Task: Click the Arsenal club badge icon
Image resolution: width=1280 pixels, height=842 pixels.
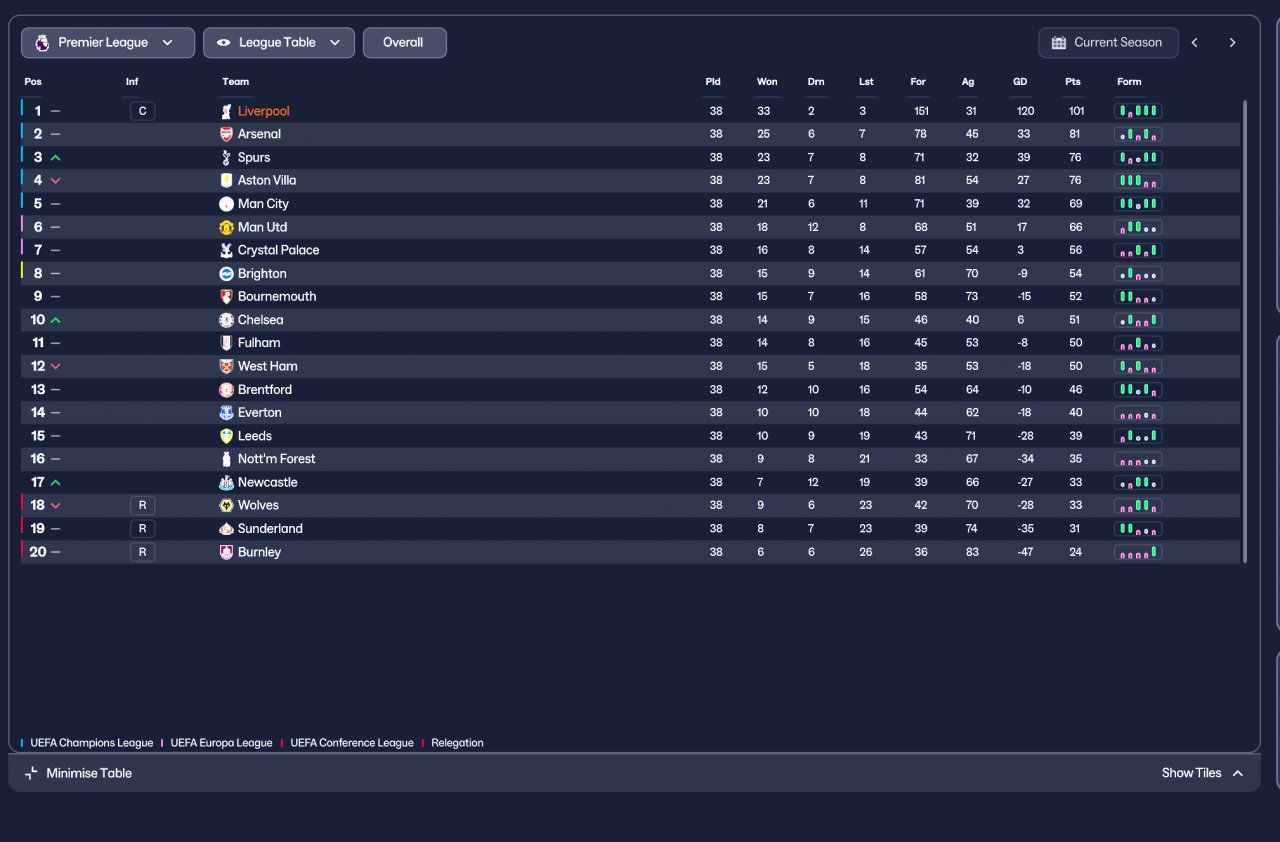Action: (x=226, y=134)
